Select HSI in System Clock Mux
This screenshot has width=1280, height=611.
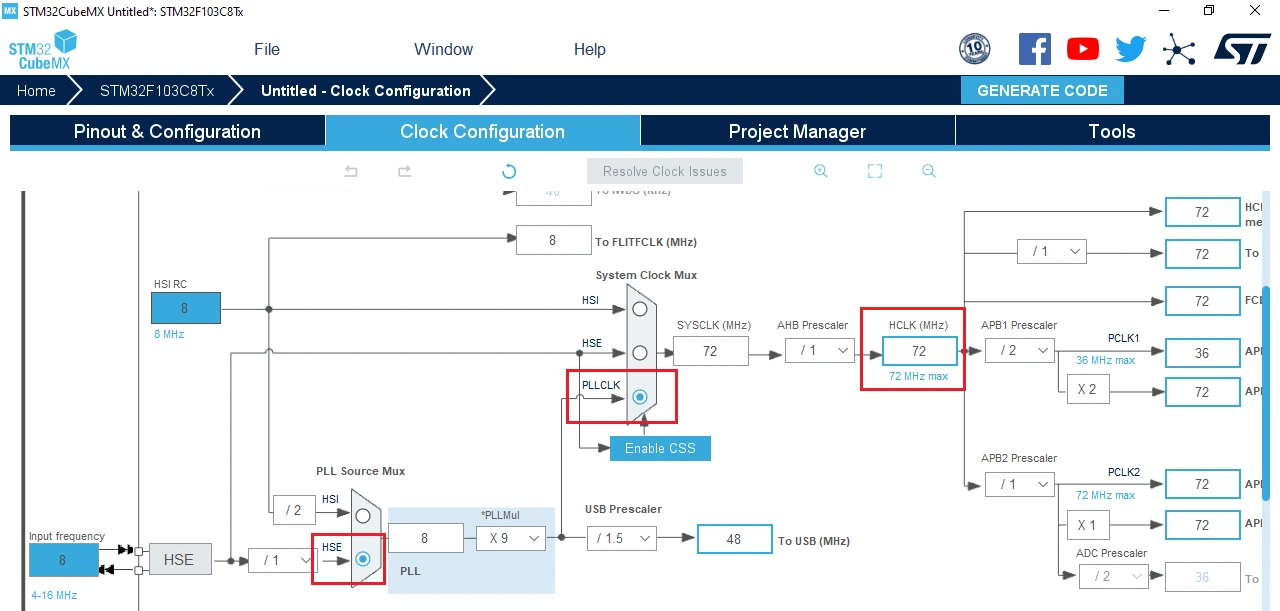click(639, 309)
